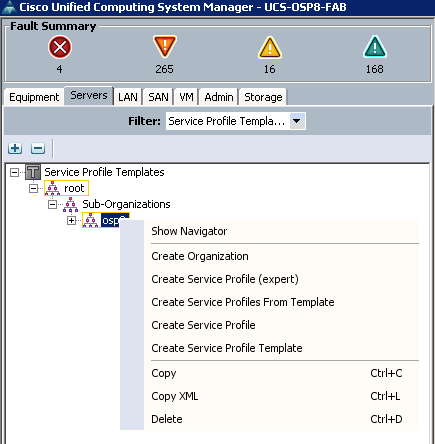
Task: Click the Service Profile Templates T icon
Action: coord(33,172)
